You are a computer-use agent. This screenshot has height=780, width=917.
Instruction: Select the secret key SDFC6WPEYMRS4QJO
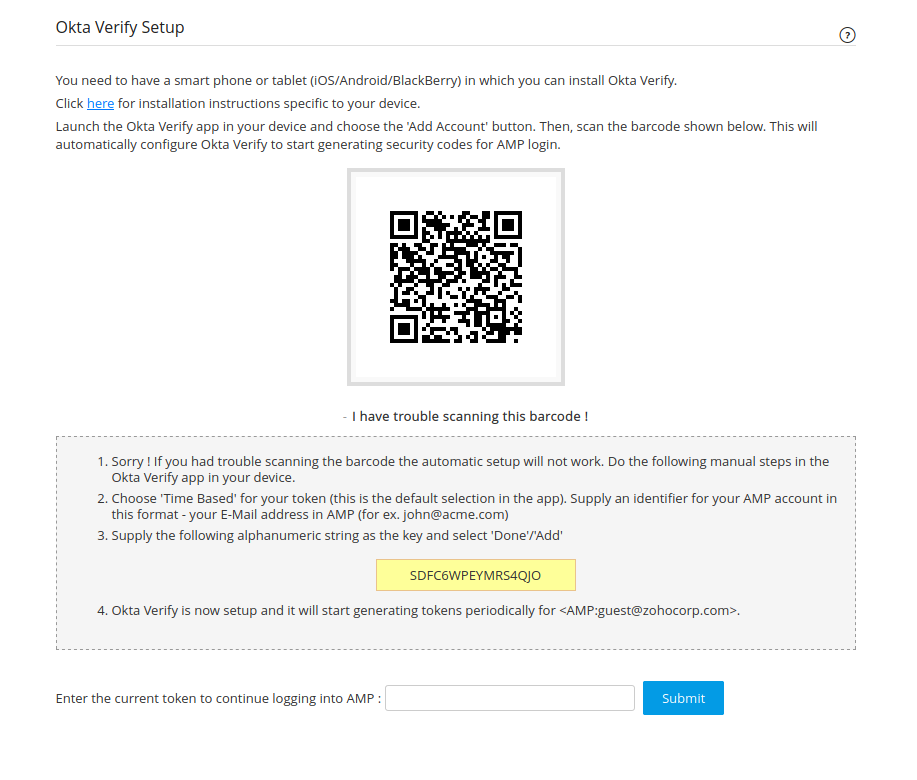pyautogui.click(x=475, y=575)
